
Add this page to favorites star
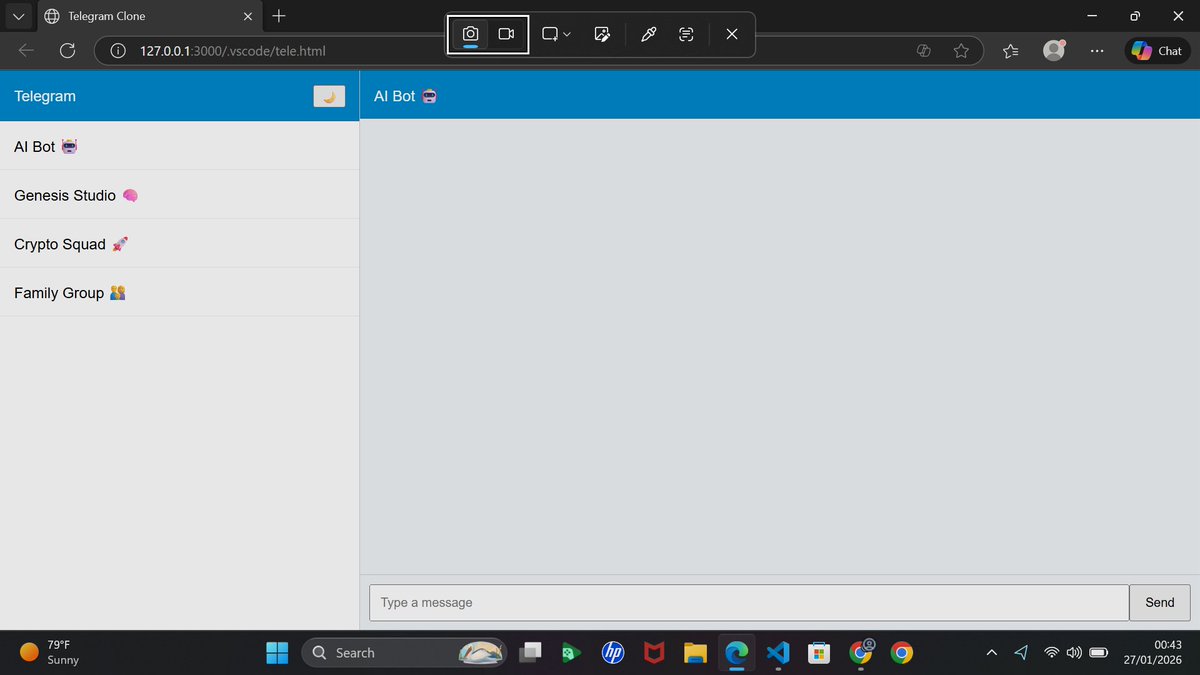click(961, 51)
